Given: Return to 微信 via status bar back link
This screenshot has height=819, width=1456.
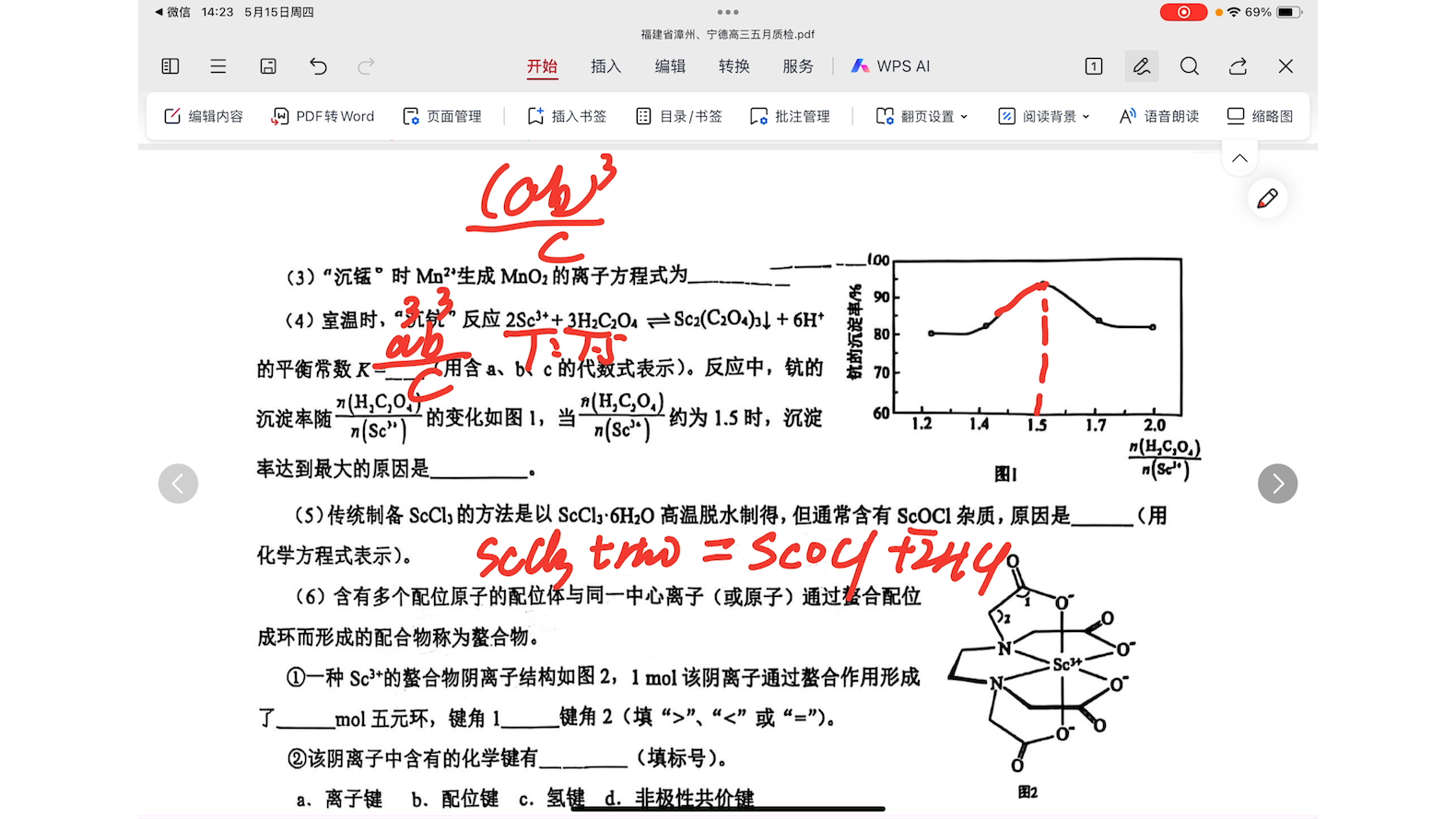Looking at the screenshot, I should click(x=172, y=12).
